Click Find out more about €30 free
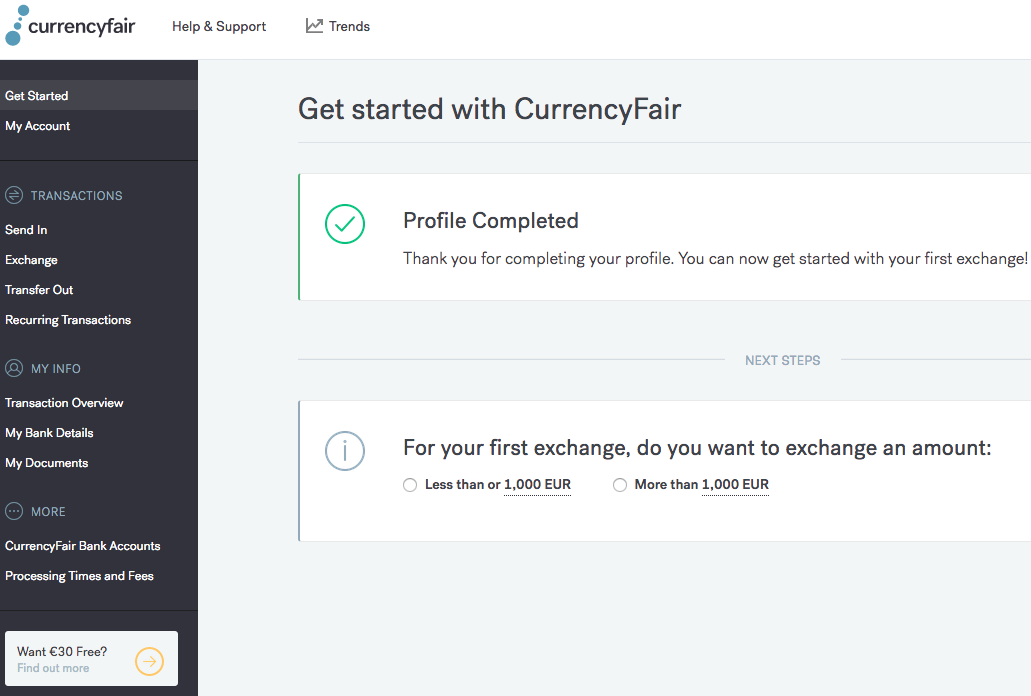This screenshot has height=696, width=1031. click(x=53, y=668)
